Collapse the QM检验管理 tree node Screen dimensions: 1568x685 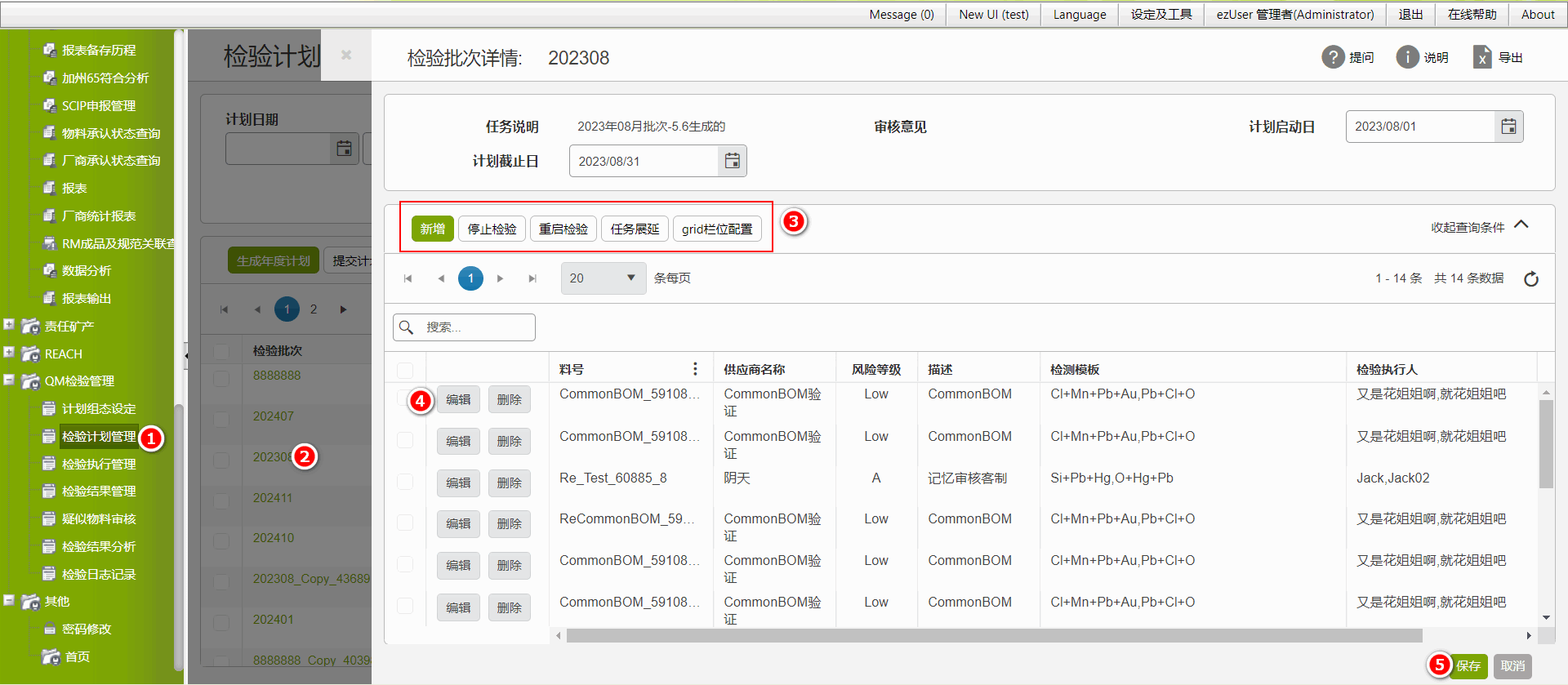9,380
